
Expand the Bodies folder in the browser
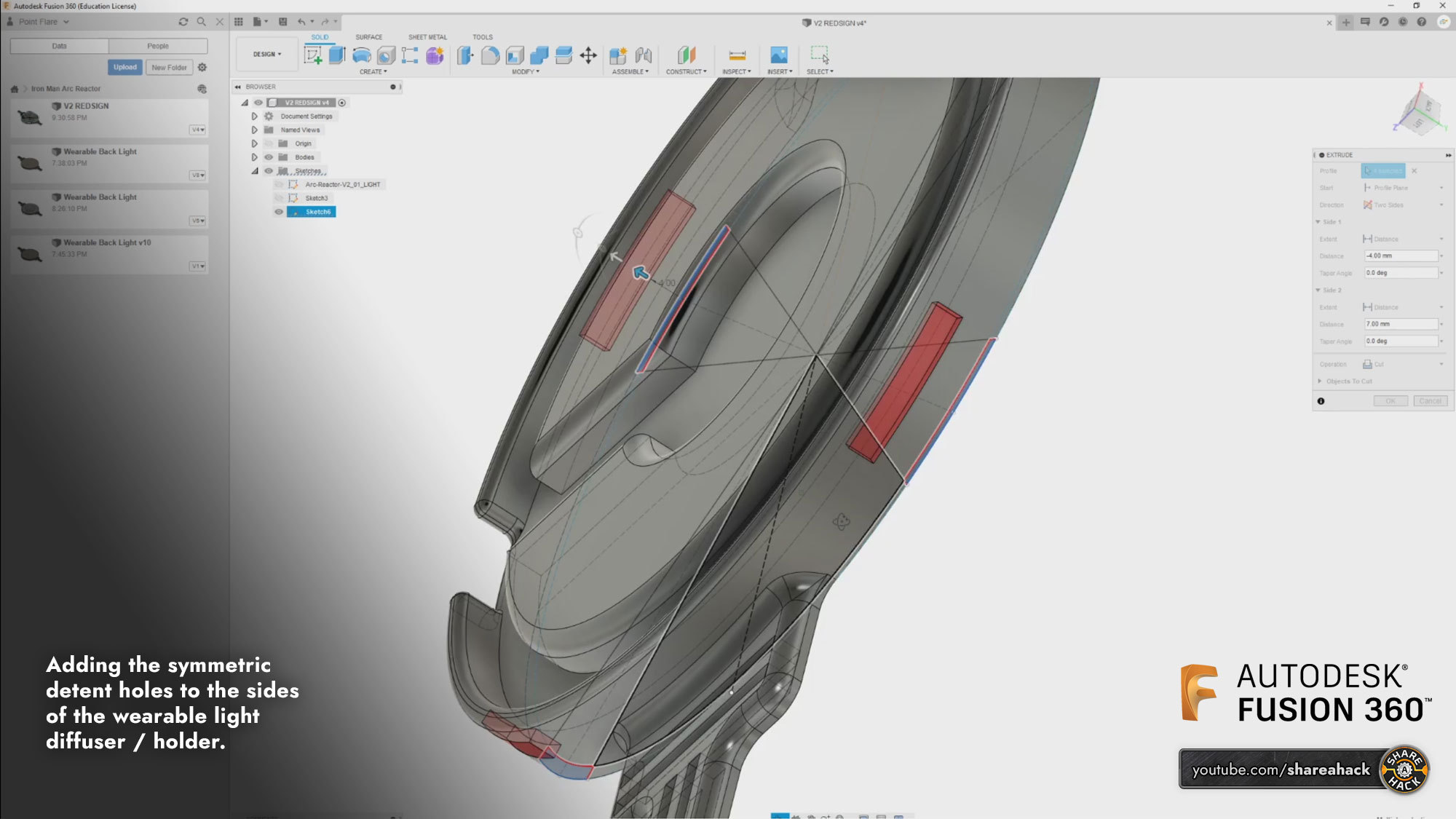[253, 157]
